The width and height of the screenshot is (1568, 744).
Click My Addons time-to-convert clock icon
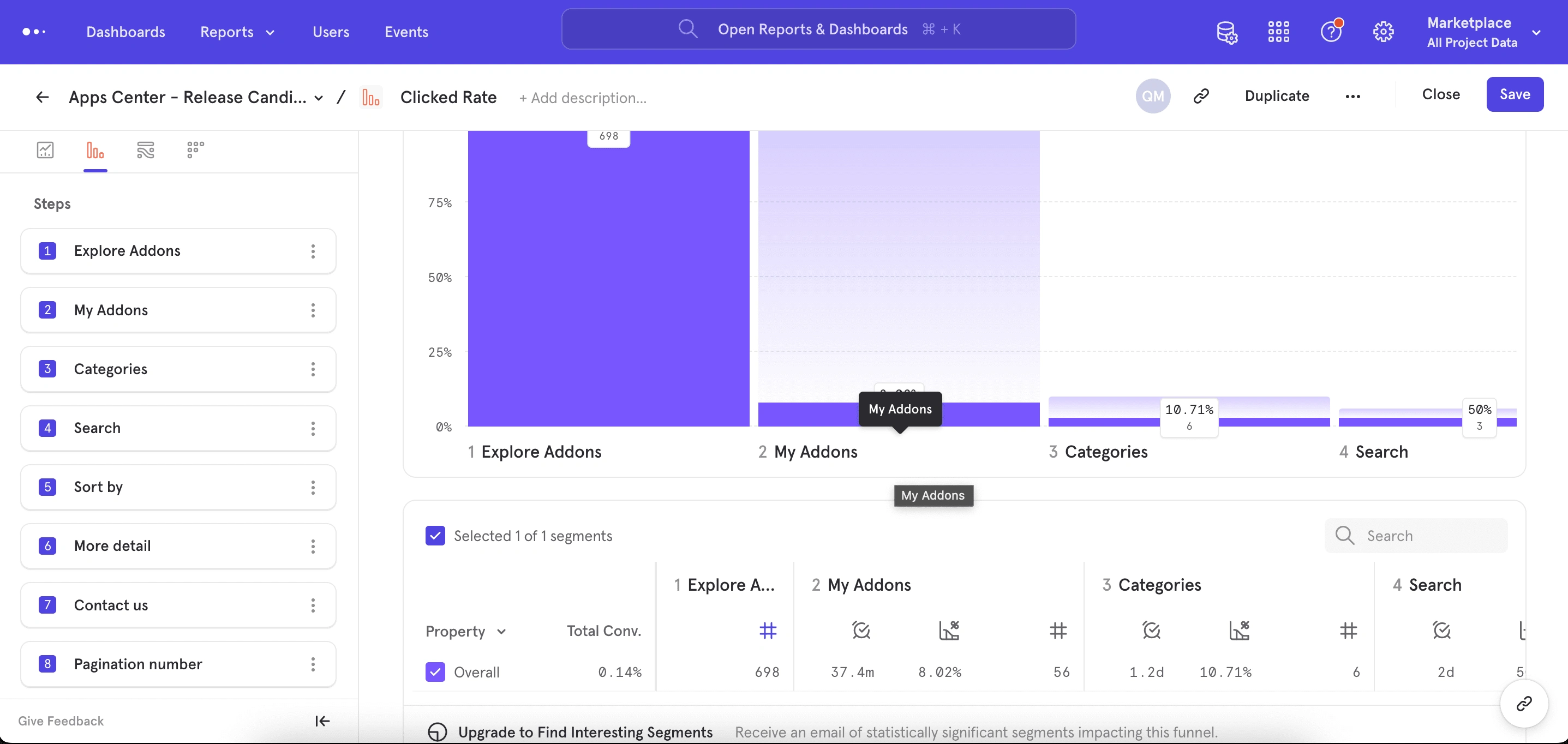[x=861, y=630]
